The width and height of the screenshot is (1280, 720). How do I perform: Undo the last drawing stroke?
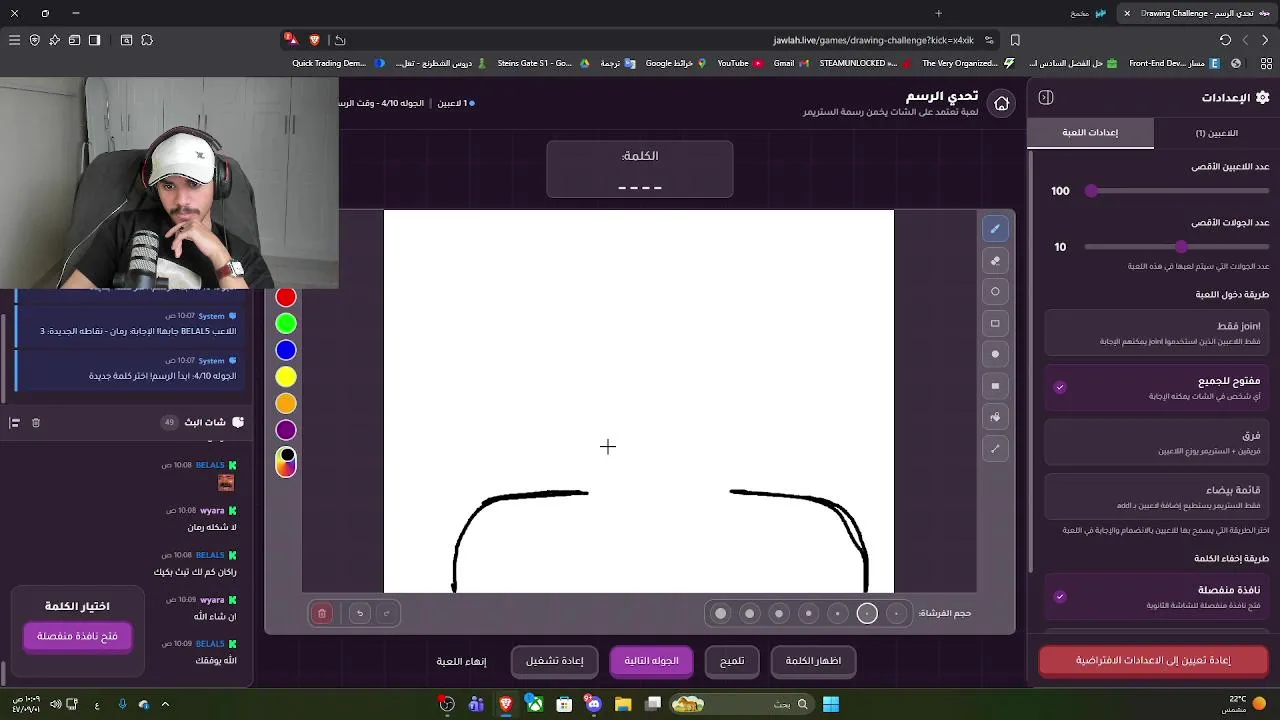pyautogui.click(x=360, y=613)
